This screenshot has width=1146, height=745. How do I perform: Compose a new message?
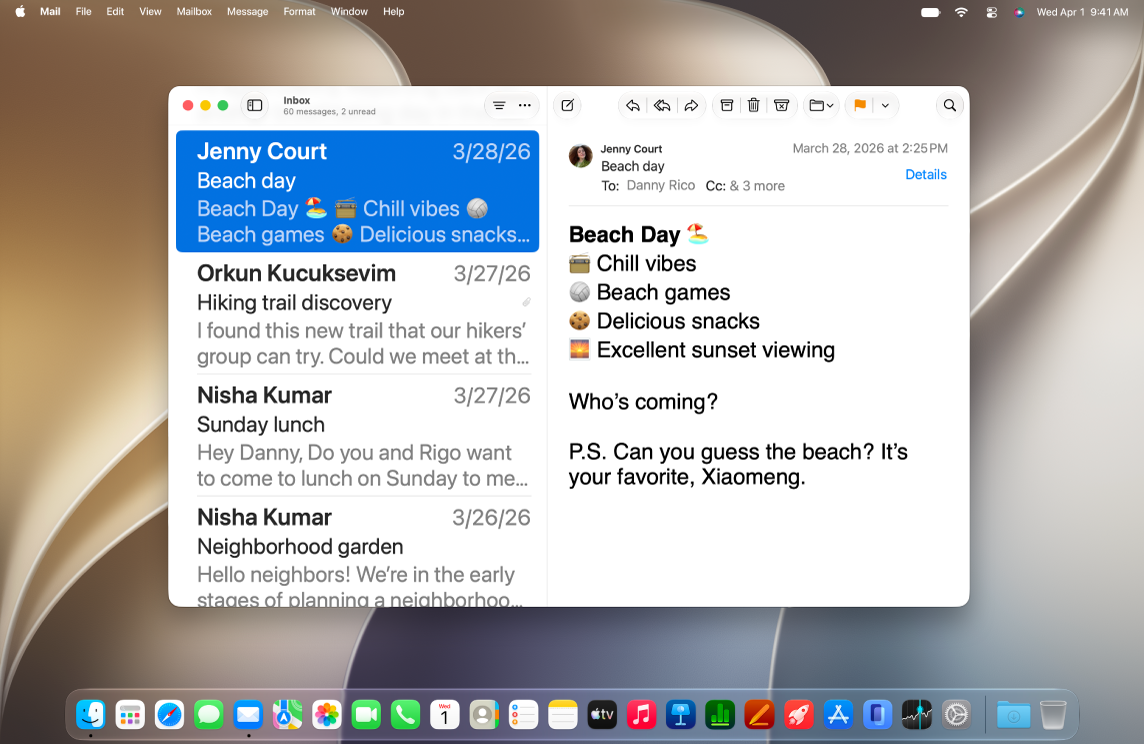click(x=567, y=105)
